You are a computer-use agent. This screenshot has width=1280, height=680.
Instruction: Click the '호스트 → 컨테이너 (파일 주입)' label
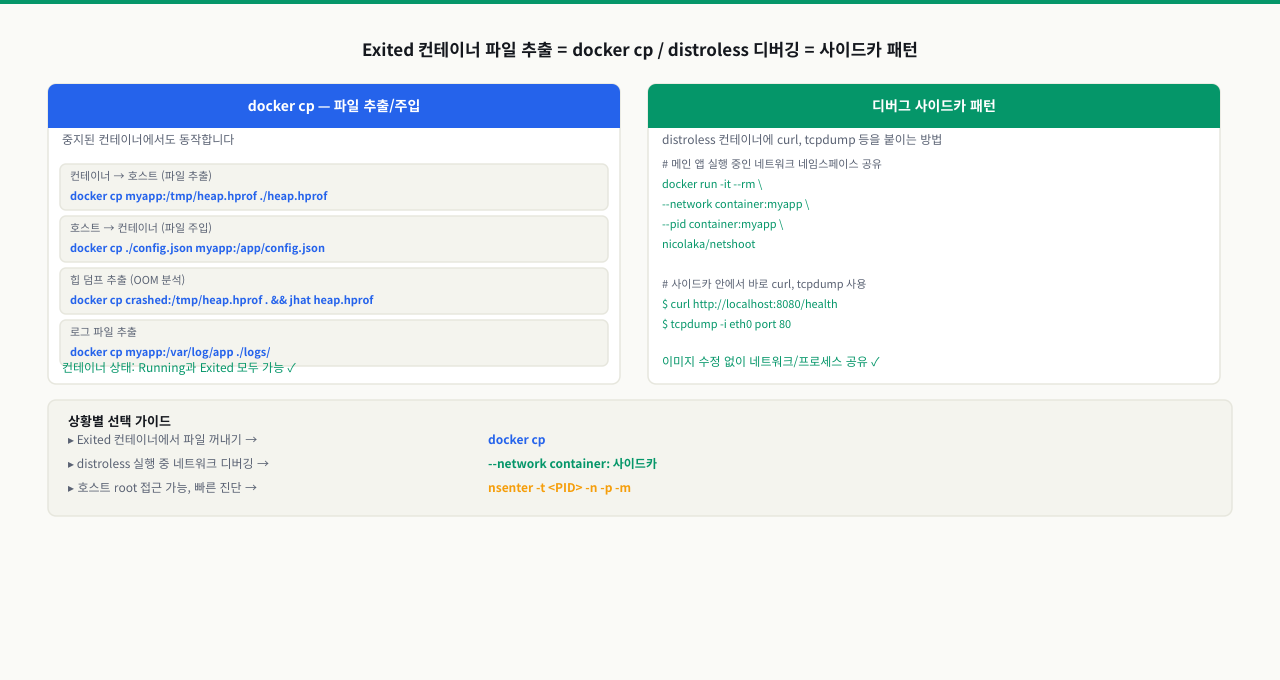tap(141, 228)
